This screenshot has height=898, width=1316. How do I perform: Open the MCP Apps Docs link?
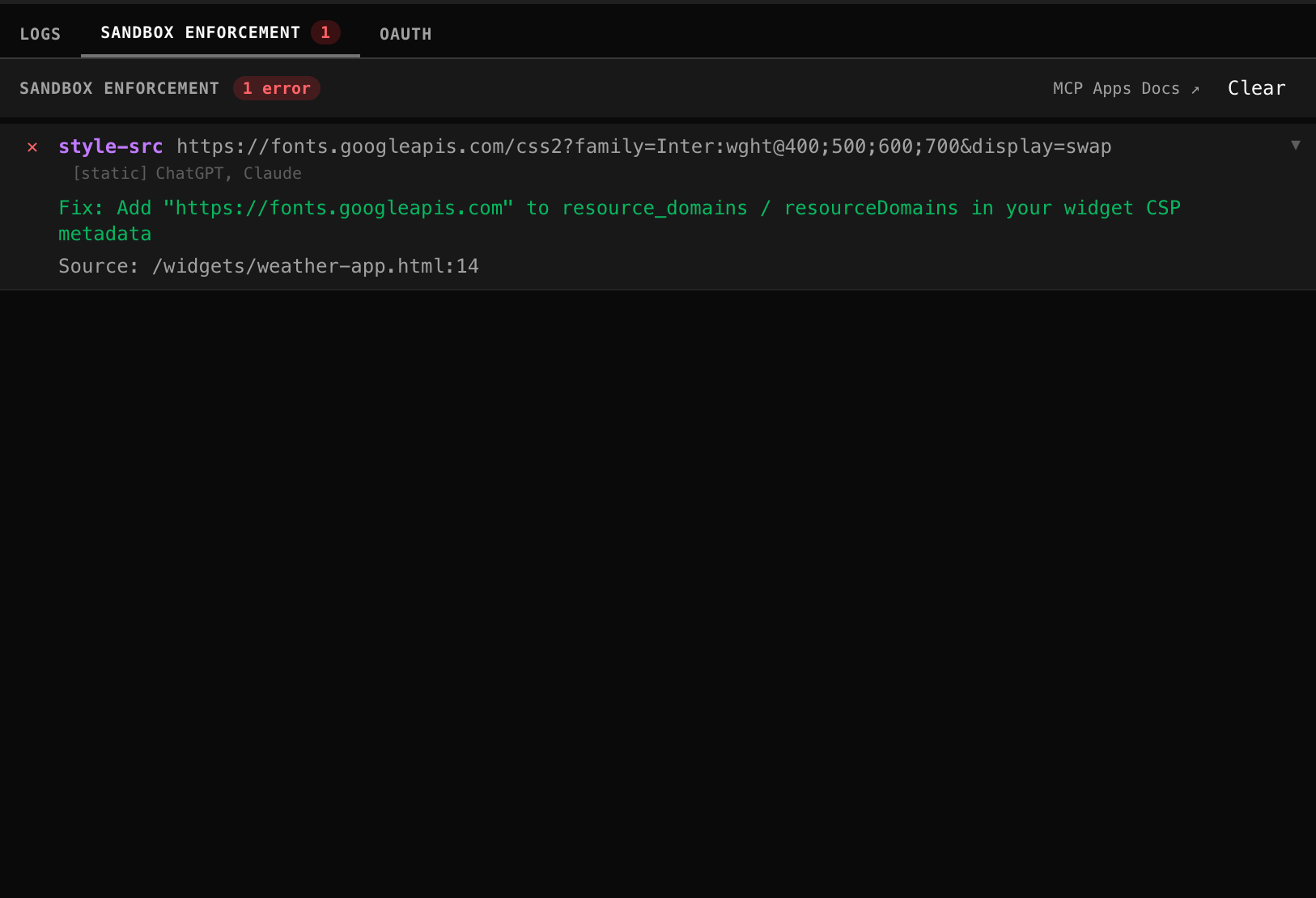click(x=1126, y=88)
